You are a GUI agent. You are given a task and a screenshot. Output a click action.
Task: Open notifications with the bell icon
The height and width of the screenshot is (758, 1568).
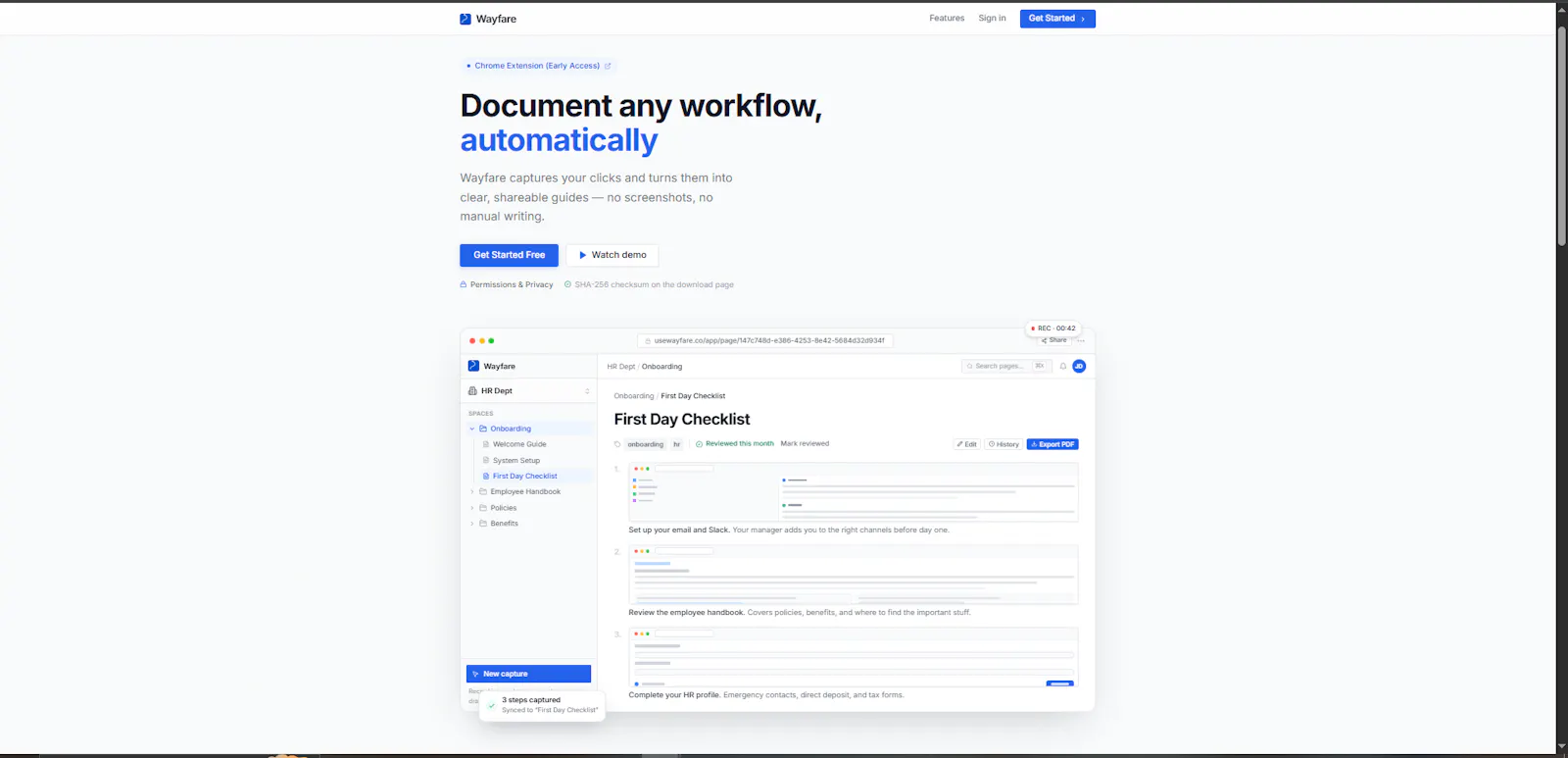point(1063,366)
